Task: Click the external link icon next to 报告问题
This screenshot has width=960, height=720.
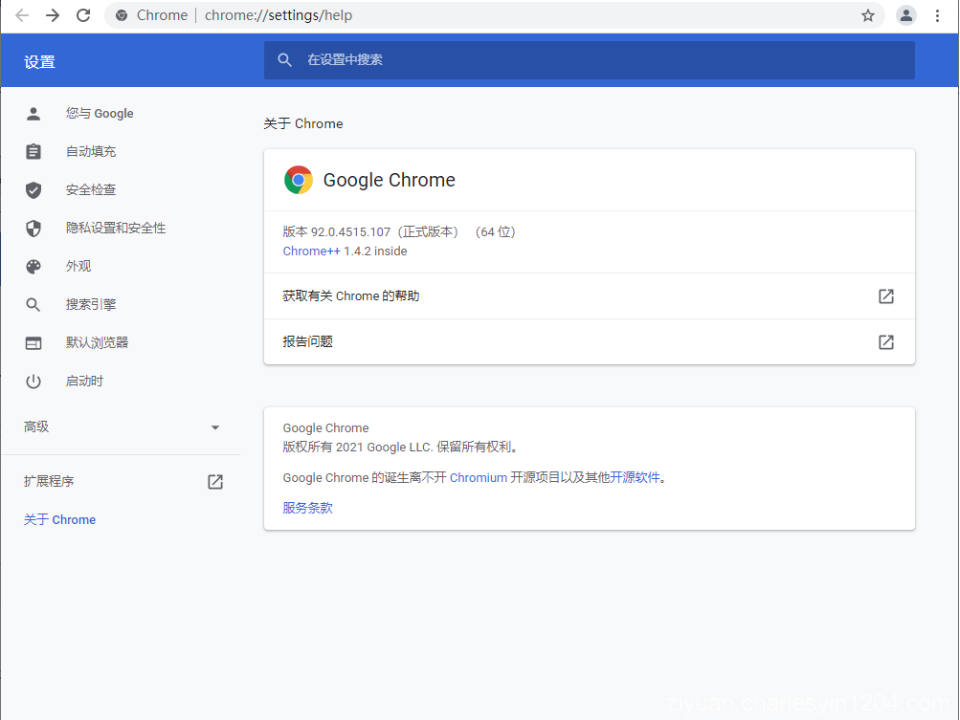Action: [x=886, y=342]
